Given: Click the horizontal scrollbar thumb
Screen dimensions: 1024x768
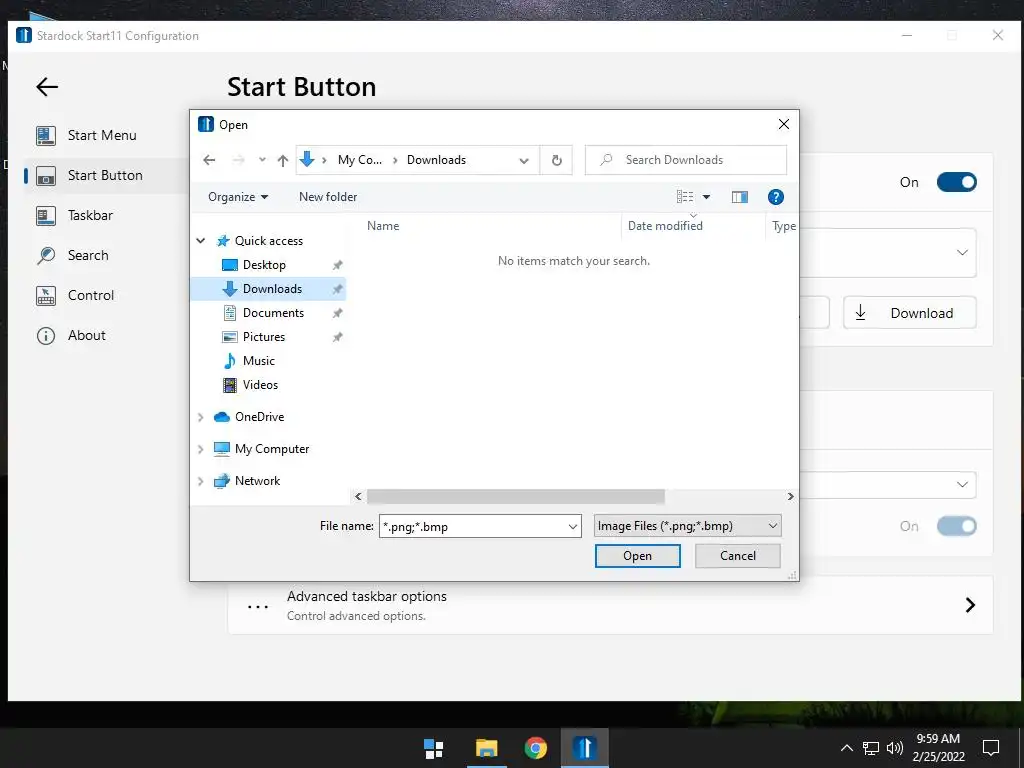Looking at the screenshot, I should coord(515,497).
